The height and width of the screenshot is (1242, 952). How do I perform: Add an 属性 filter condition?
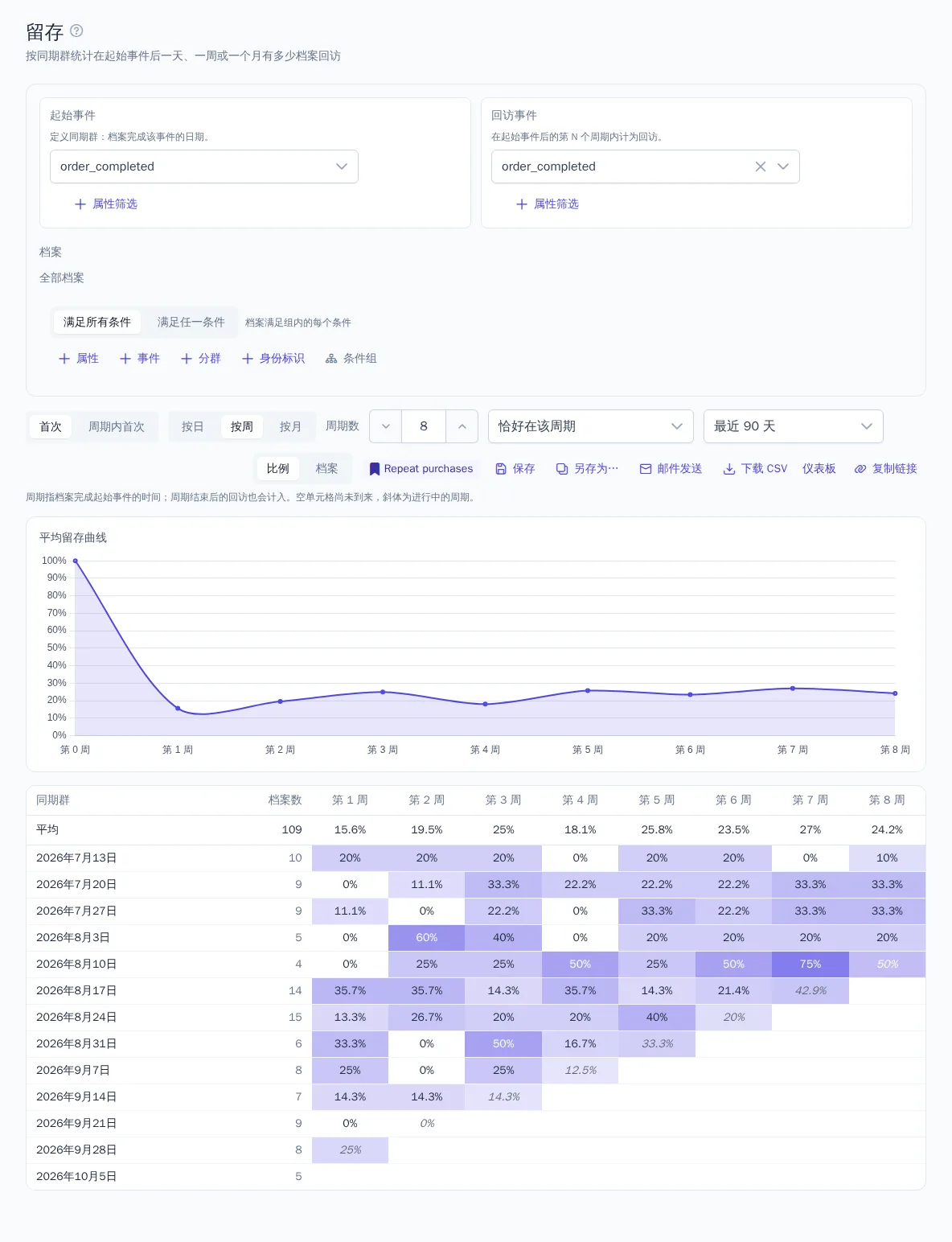tap(79, 359)
